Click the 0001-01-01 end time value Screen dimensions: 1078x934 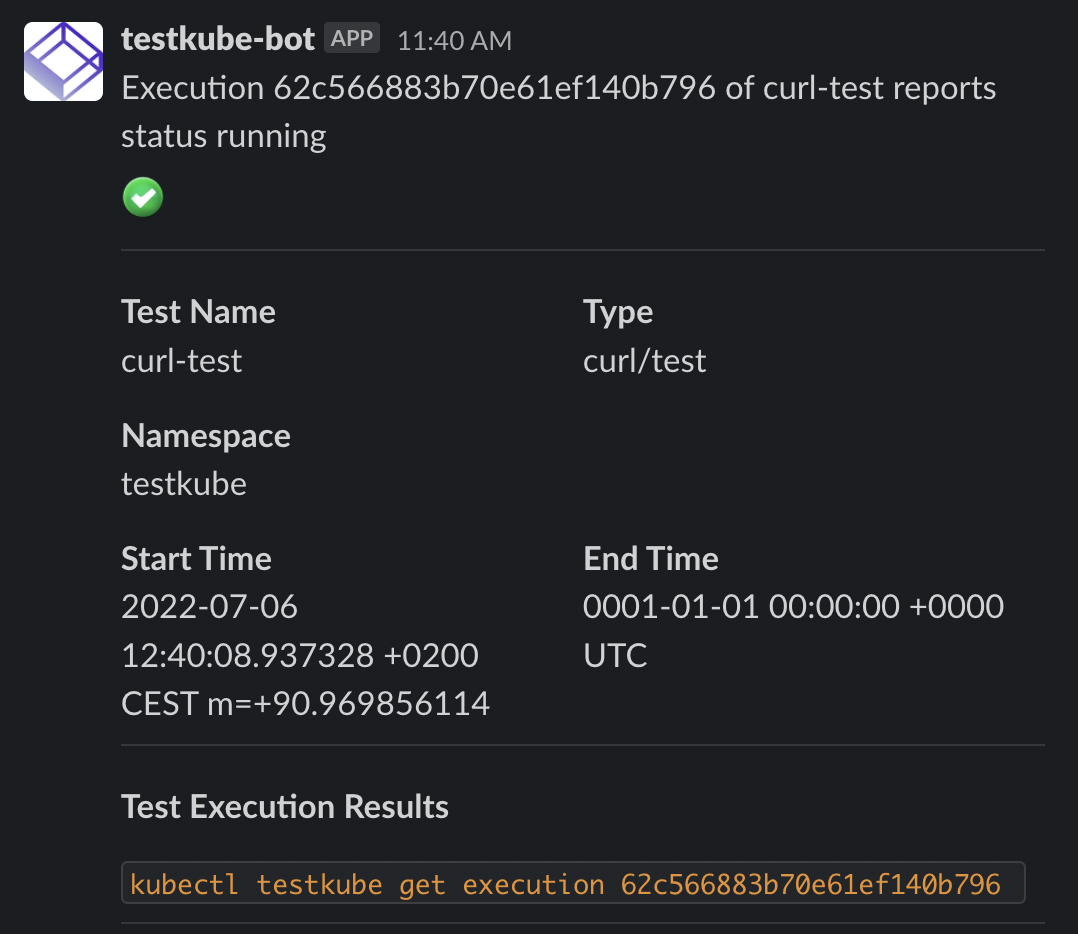coord(793,631)
